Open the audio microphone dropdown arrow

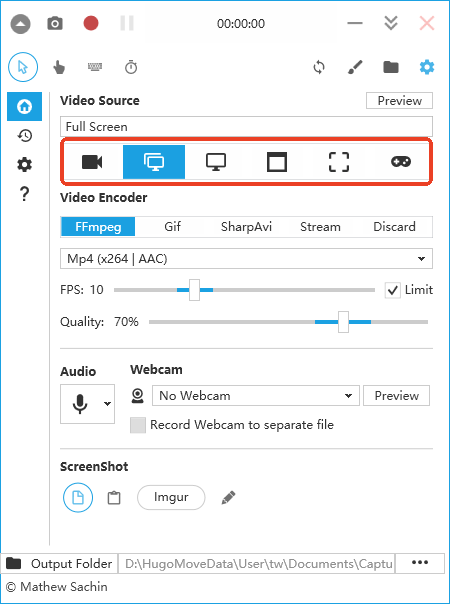[107, 404]
